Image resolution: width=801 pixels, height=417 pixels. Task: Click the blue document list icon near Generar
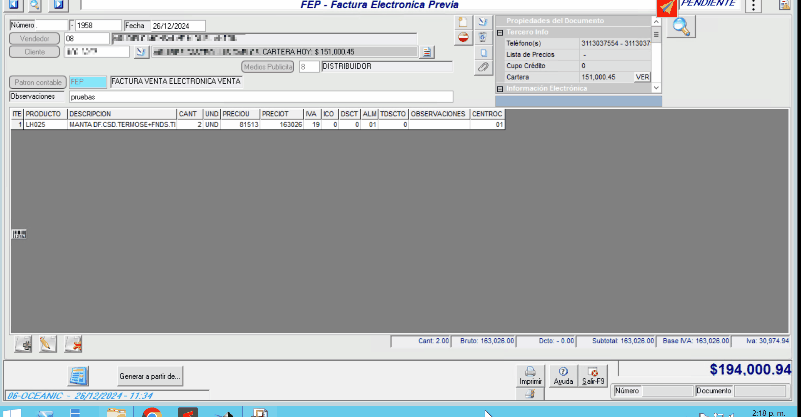click(78, 376)
